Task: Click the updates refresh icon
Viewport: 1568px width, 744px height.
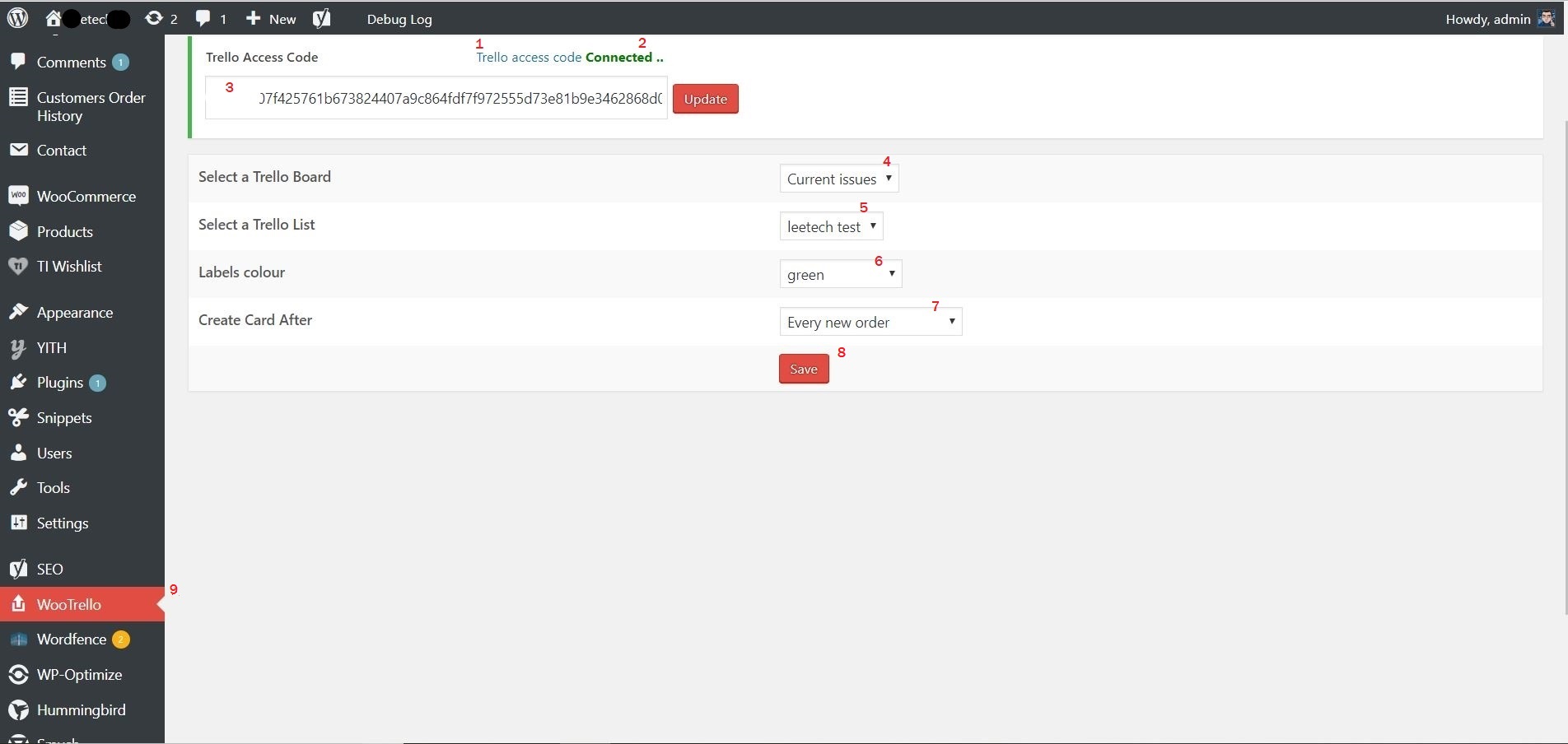Action: pyautogui.click(x=153, y=18)
